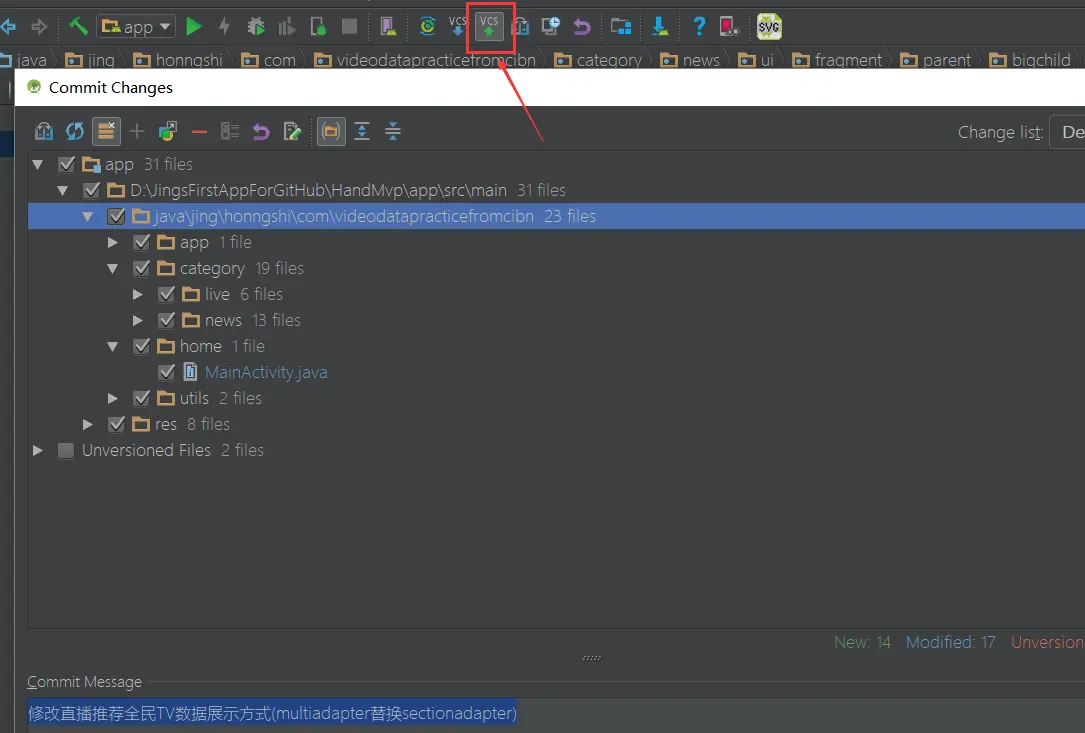Click inside the Commit Message field
This screenshot has width=1085, height=733.
pyautogui.click(x=270, y=712)
